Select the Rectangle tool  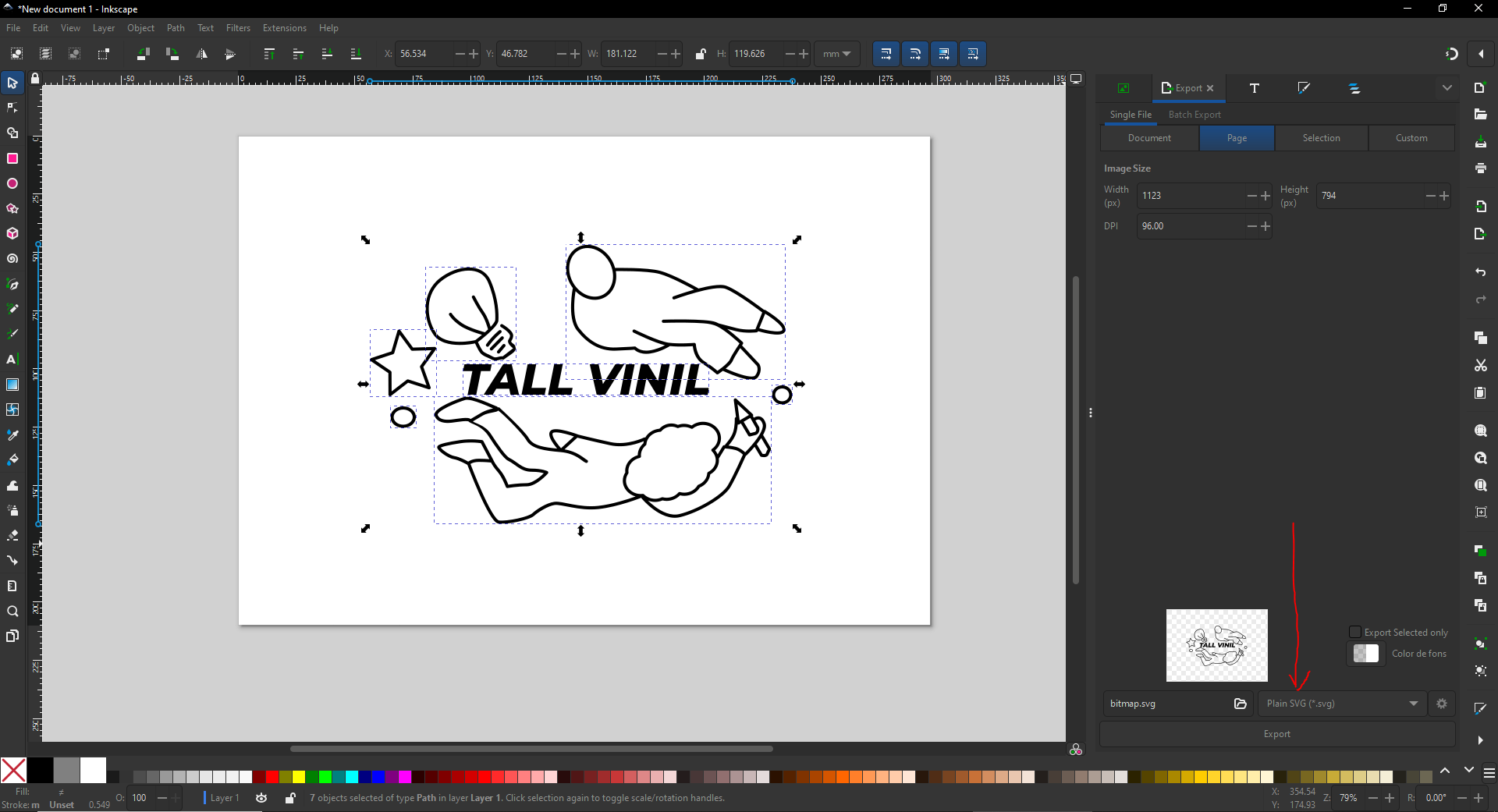12,158
